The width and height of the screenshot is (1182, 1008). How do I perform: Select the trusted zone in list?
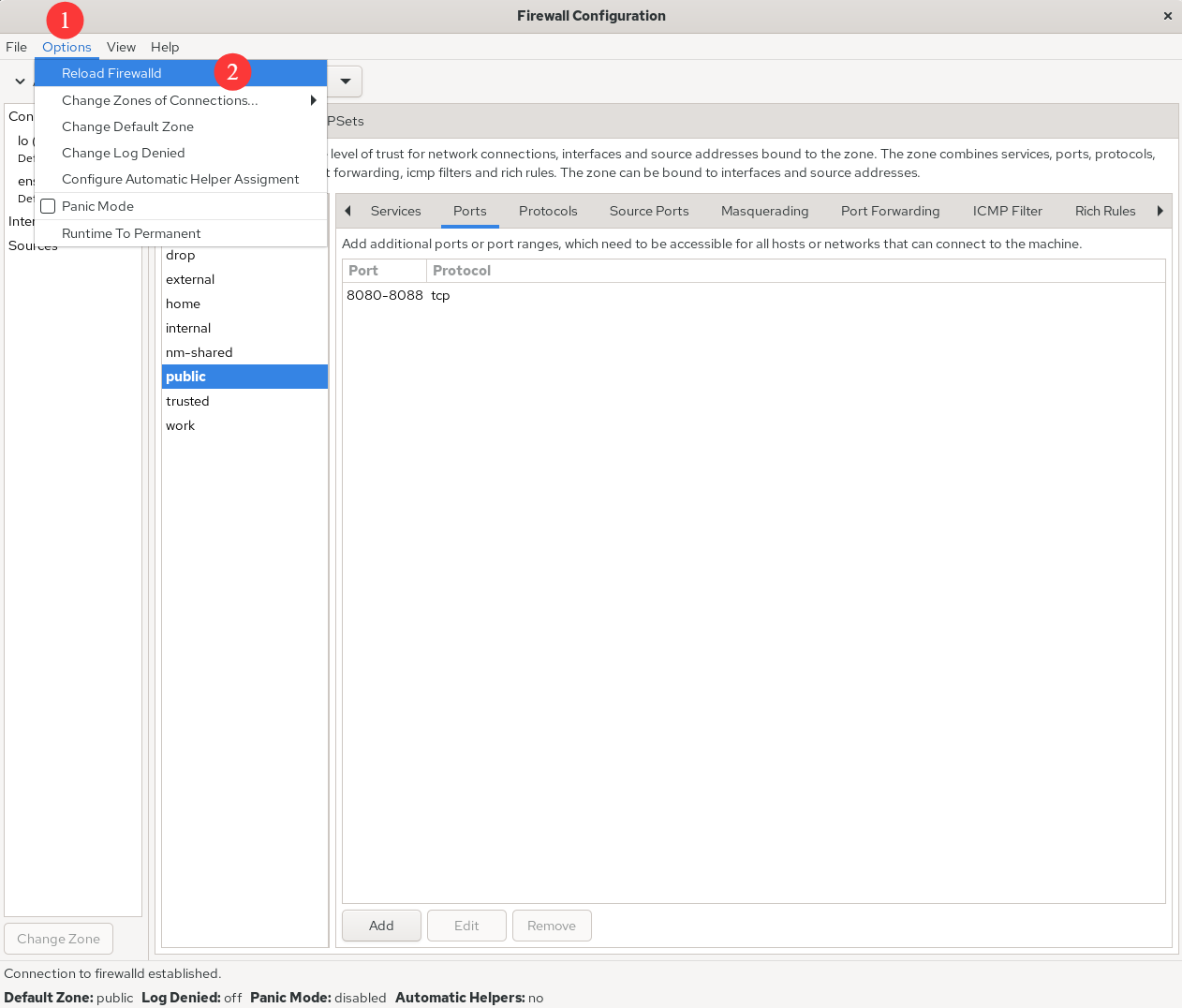[187, 401]
